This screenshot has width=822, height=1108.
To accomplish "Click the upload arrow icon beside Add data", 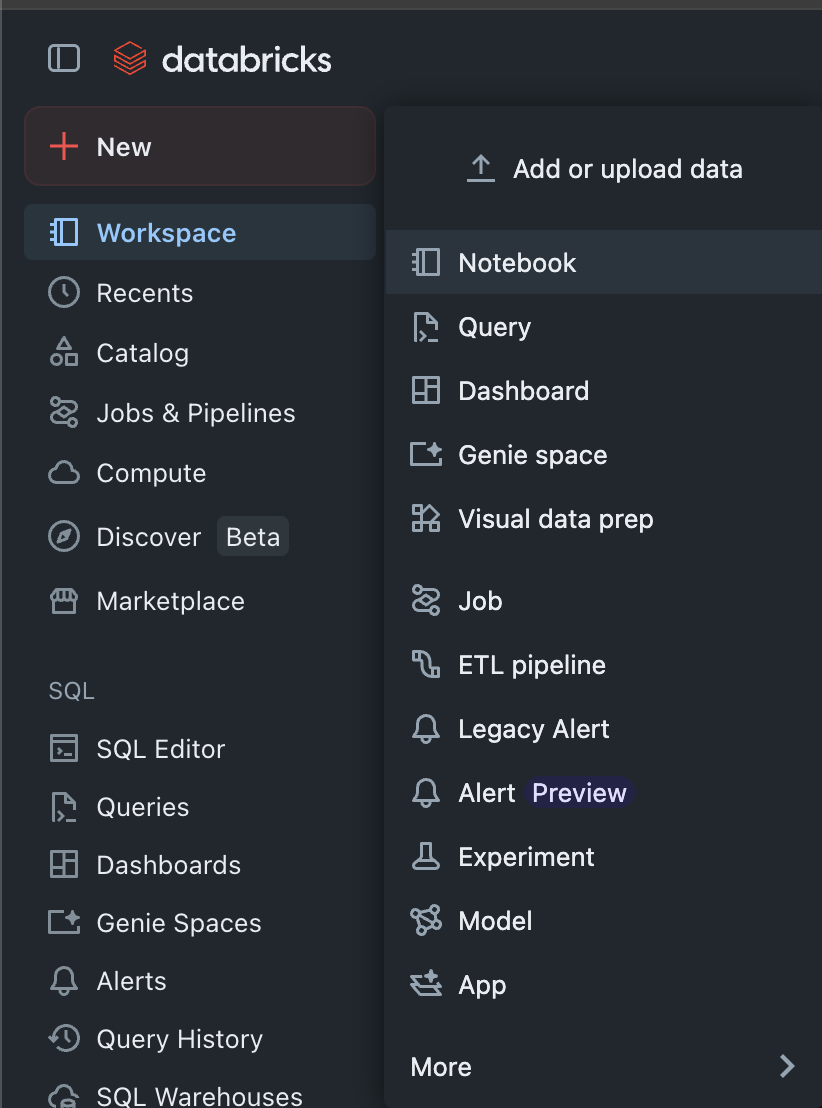I will pos(481,168).
